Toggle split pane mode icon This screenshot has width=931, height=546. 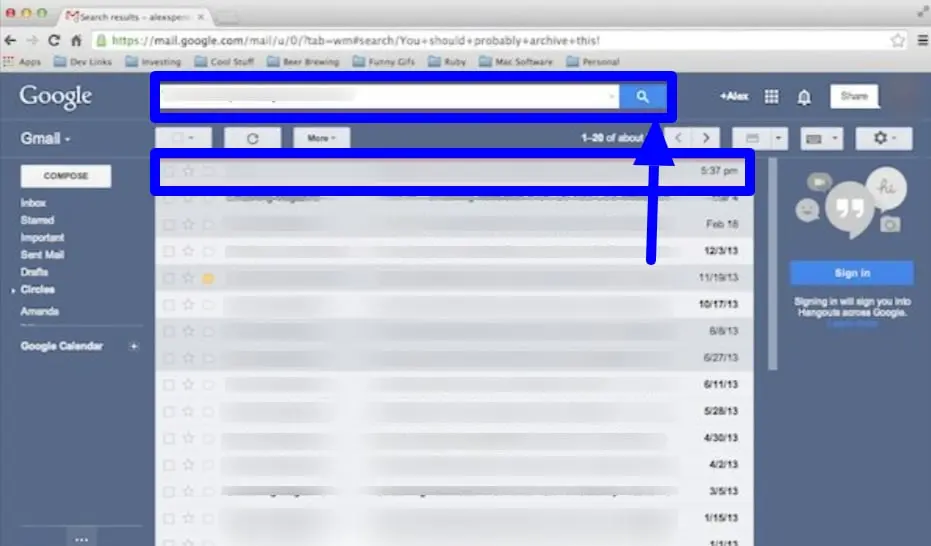(752, 138)
